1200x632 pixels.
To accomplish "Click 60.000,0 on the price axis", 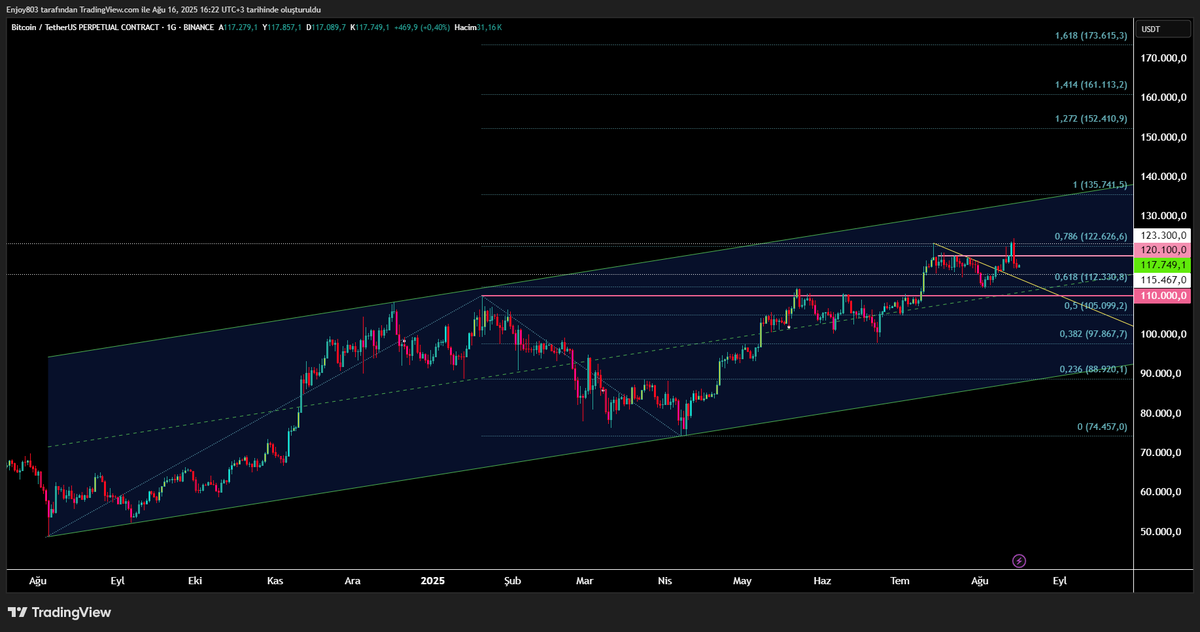I will point(1162,492).
